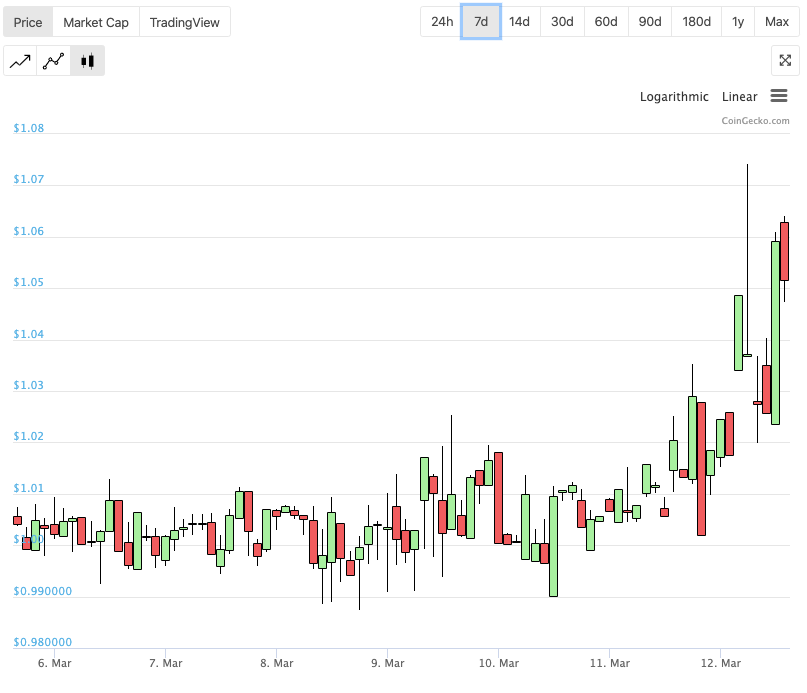Select the 30d time range
Image resolution: width=807 pixels, height=693 pixels.
(562, 22)
